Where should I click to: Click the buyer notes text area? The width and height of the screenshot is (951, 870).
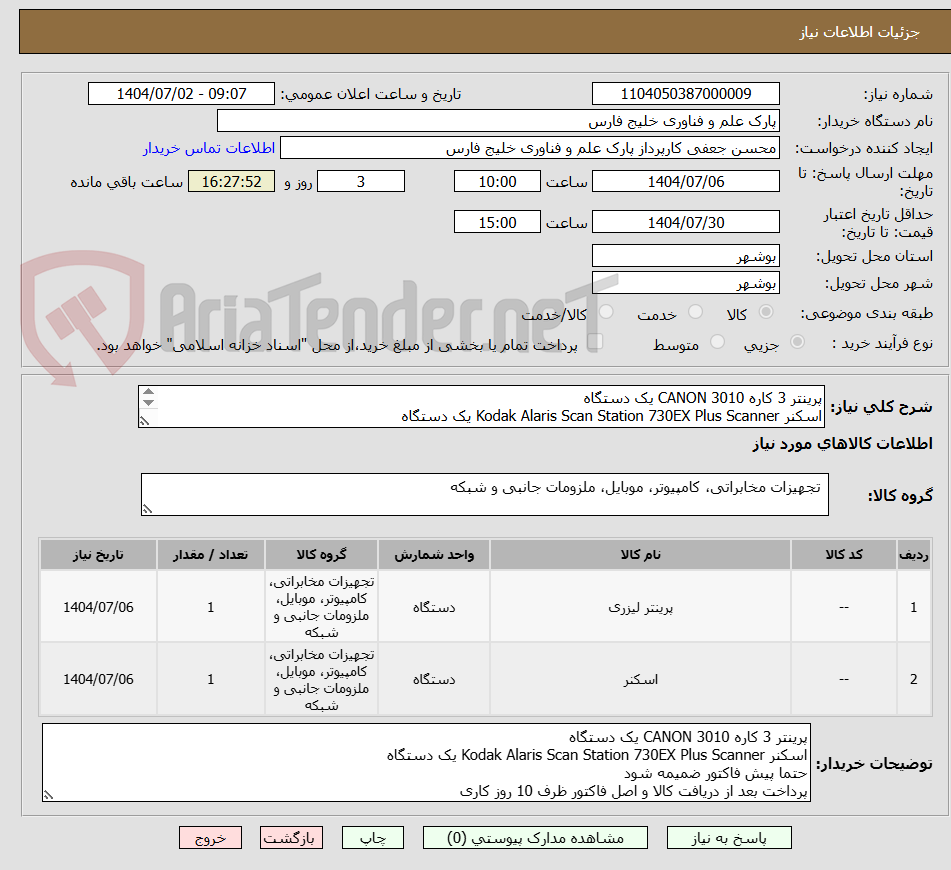click(426, 763)
